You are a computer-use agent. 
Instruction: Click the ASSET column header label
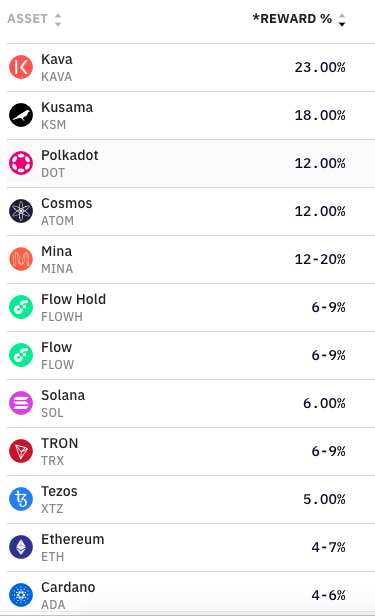pyautogui.click(x=27, y=19)
